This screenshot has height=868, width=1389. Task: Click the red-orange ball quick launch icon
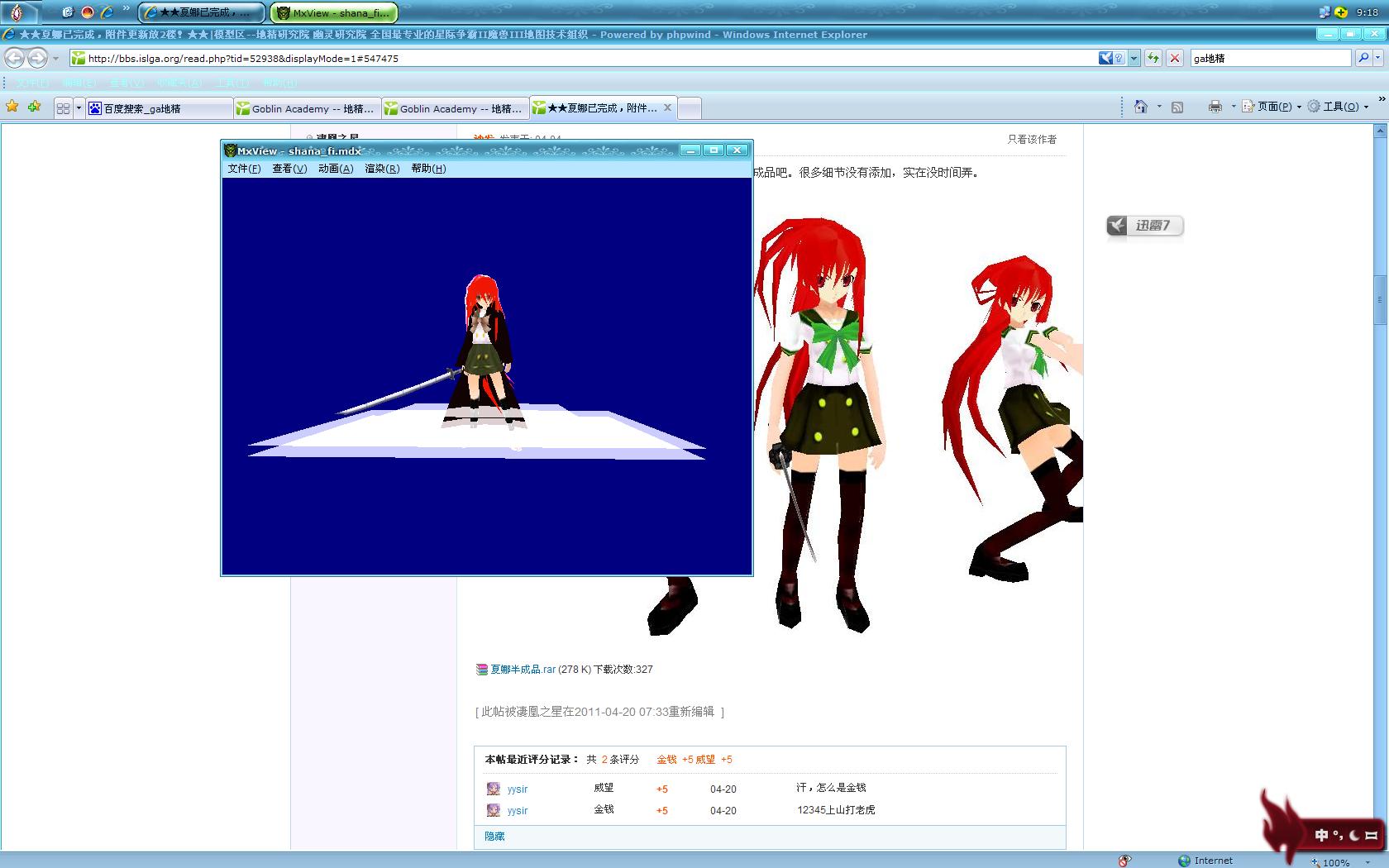88,12
